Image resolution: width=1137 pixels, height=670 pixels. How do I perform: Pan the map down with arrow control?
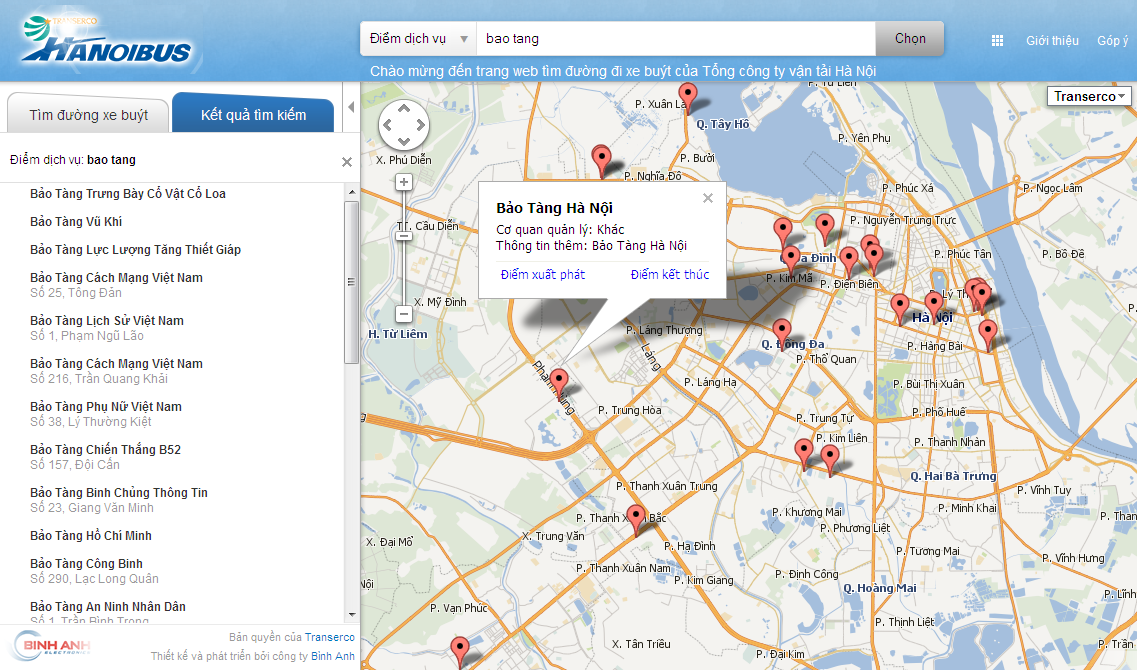404,141
